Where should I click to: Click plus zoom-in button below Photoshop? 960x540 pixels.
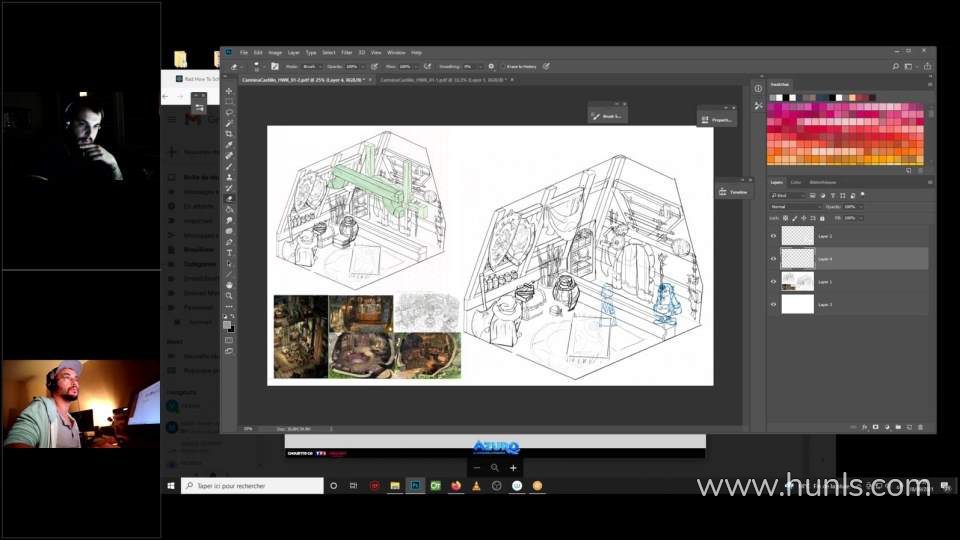(513, 468)
